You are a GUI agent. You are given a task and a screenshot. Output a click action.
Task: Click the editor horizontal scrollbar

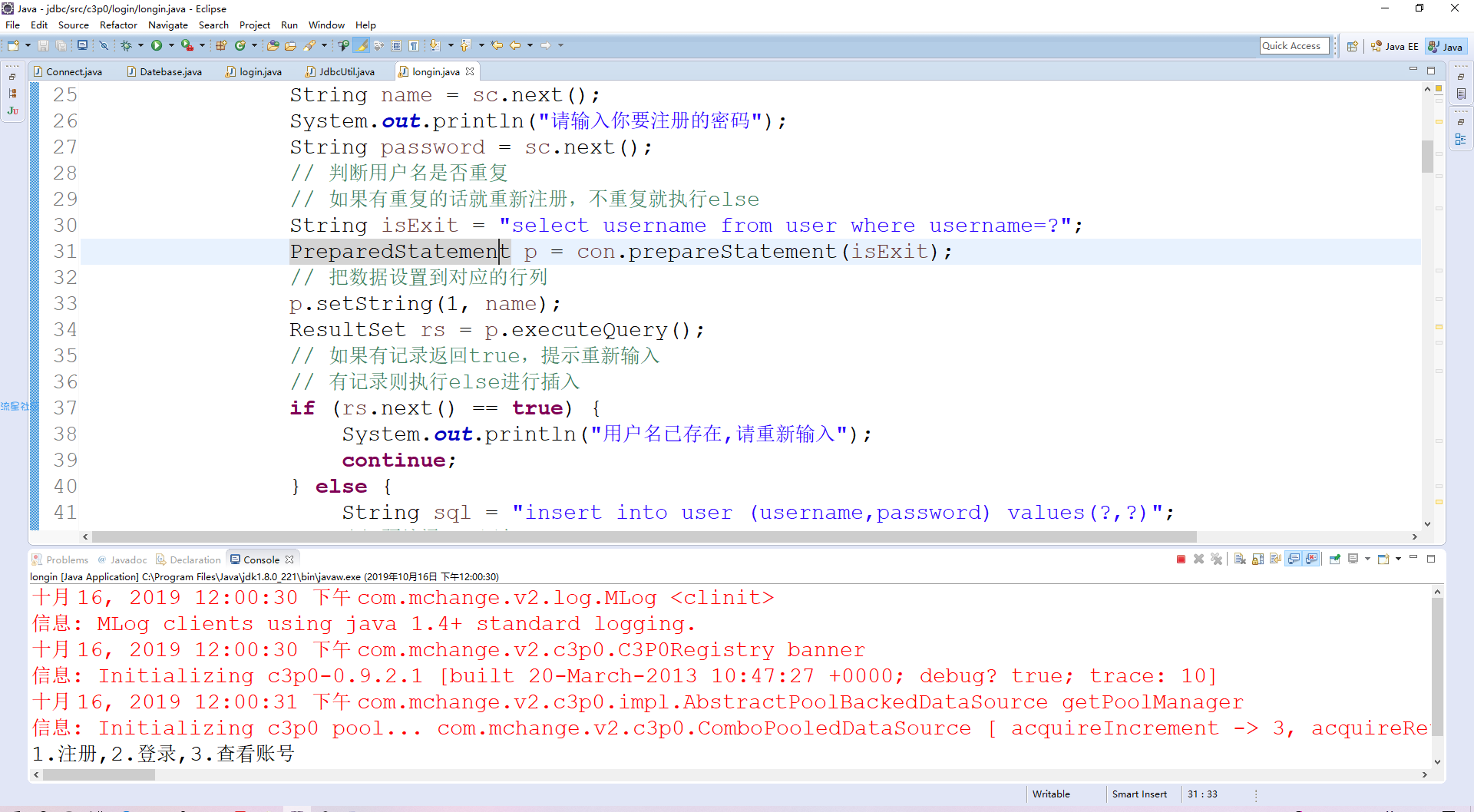[643, 537]
